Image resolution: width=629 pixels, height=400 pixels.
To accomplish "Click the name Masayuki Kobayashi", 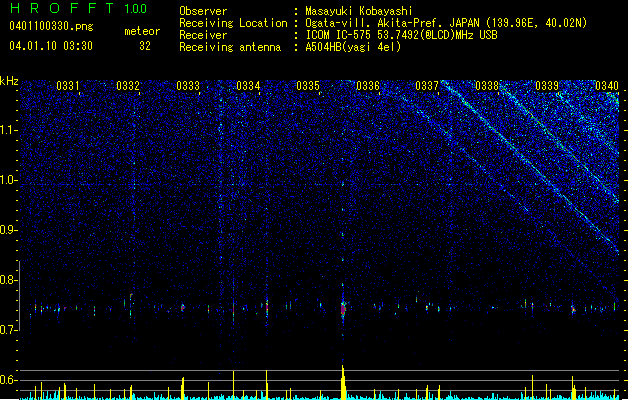I will [x=359, y=11].
